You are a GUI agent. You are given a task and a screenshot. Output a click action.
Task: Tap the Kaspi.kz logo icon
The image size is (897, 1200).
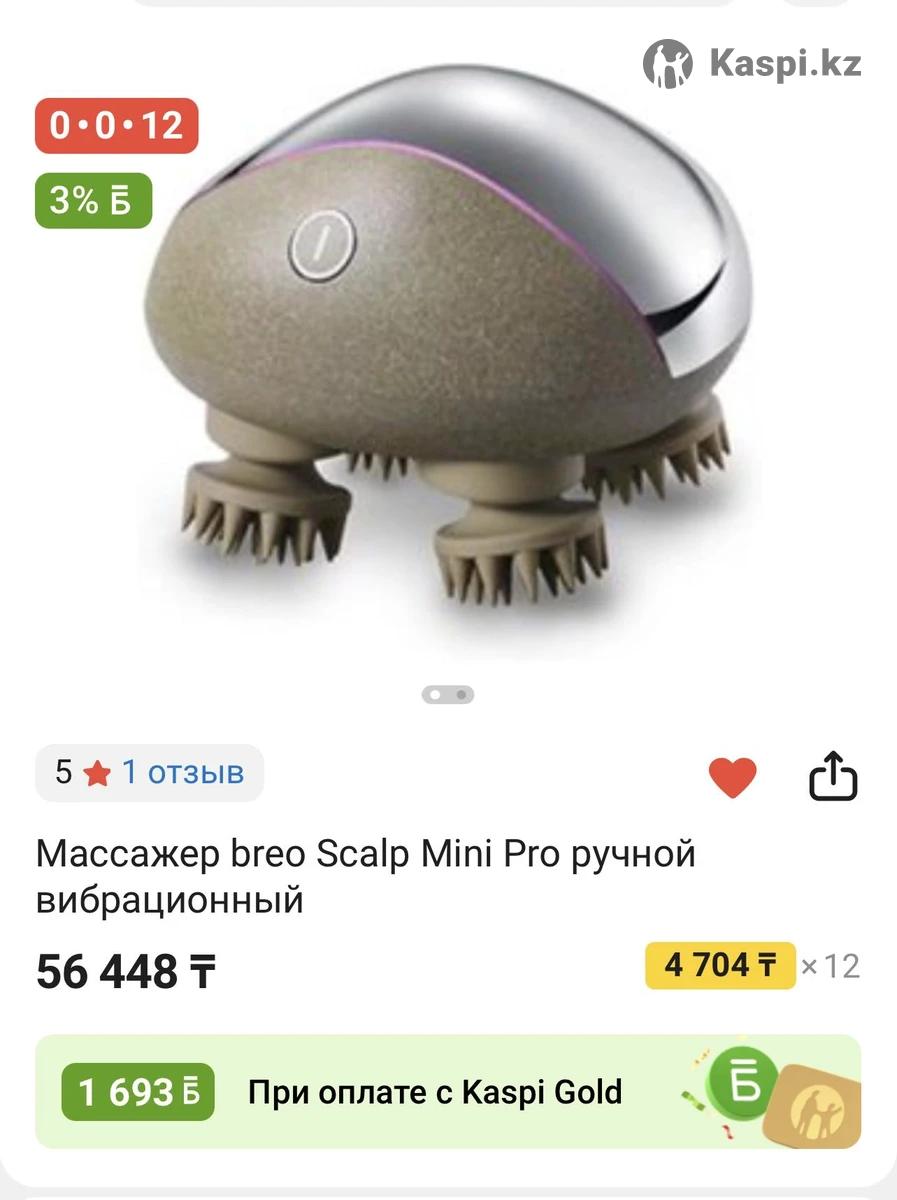coord(668,64)
